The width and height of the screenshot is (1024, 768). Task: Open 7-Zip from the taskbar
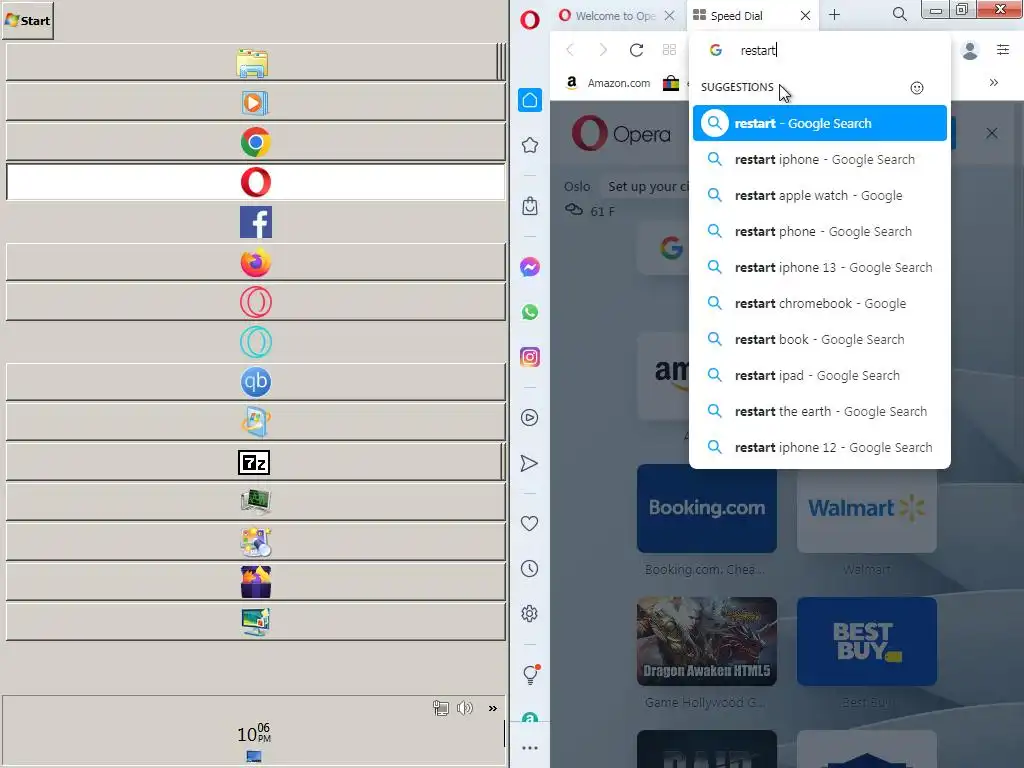point(254,462)
